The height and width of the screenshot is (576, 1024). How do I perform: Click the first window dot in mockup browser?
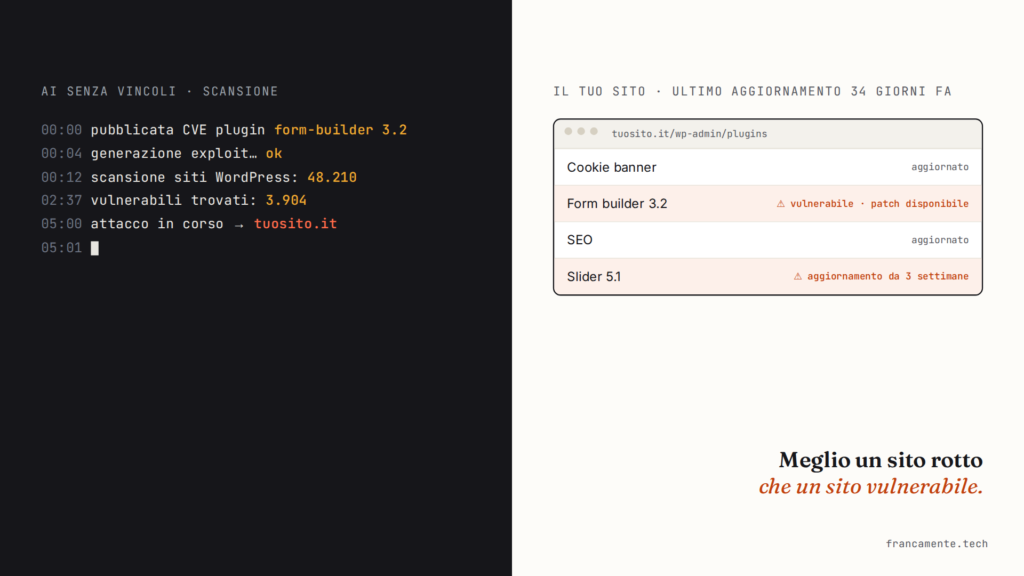568,131
